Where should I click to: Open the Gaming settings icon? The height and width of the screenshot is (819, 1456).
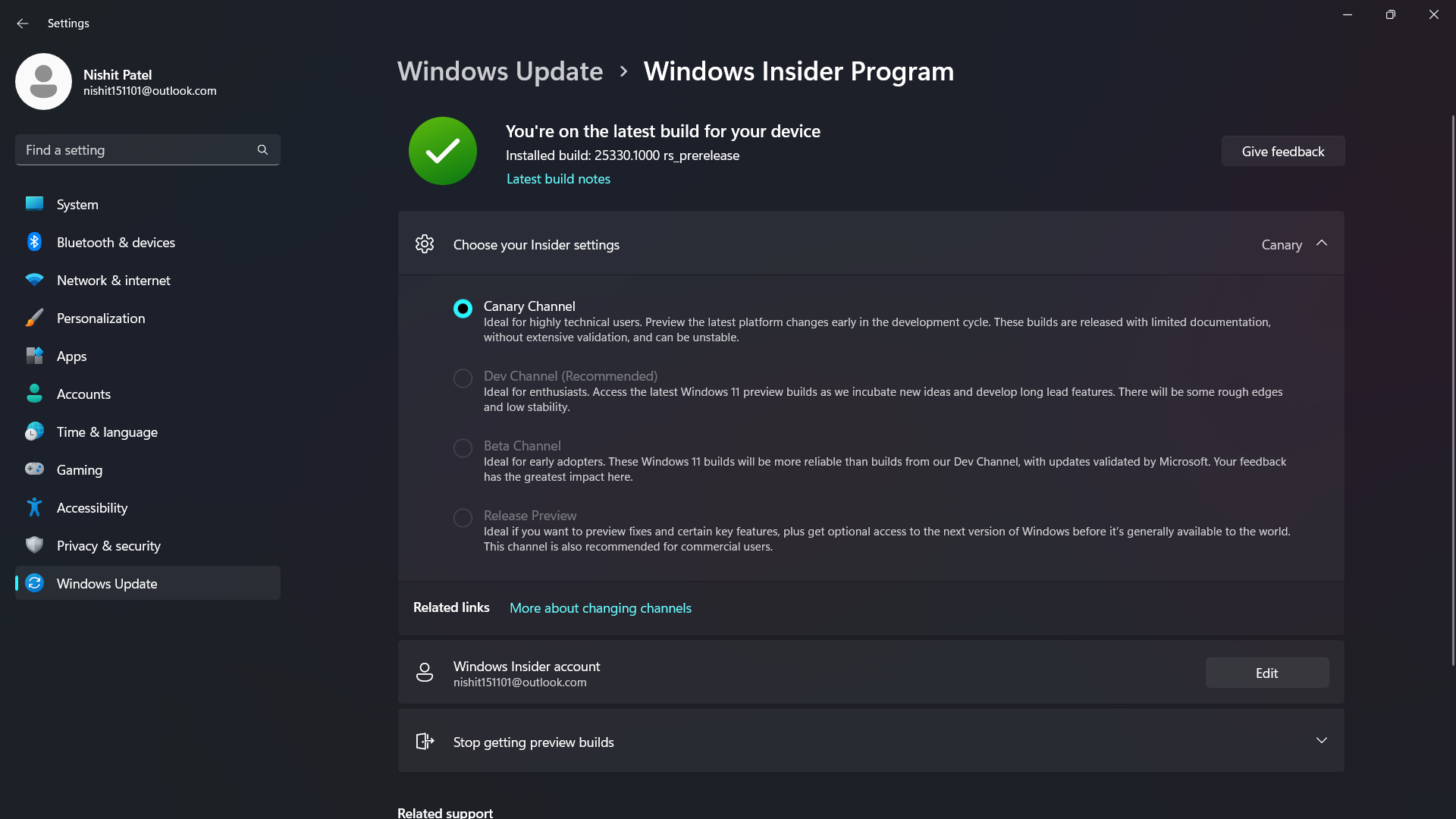coord(35,469)
